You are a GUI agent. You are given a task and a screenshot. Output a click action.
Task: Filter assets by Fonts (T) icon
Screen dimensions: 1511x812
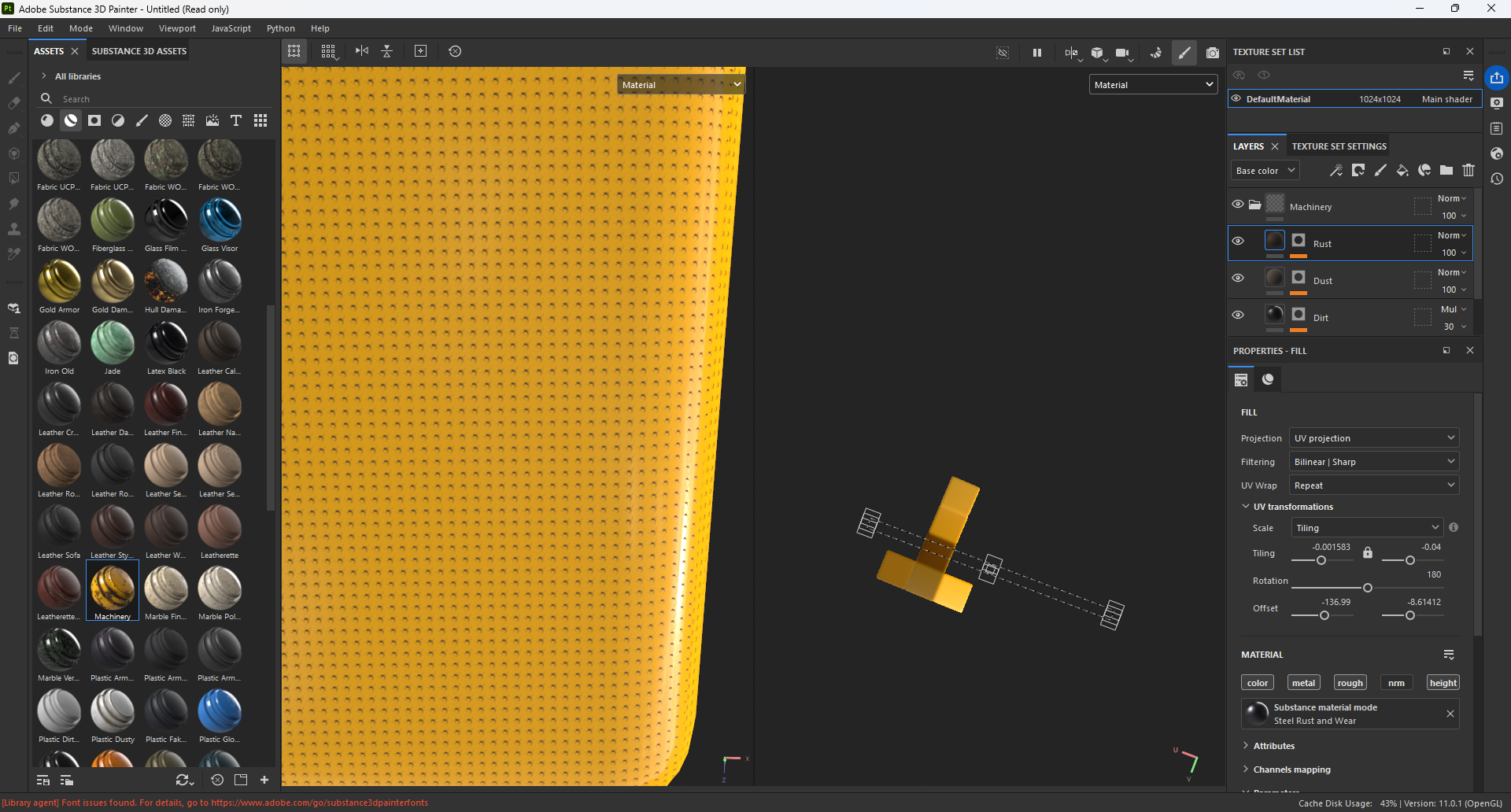pos(236,120)
